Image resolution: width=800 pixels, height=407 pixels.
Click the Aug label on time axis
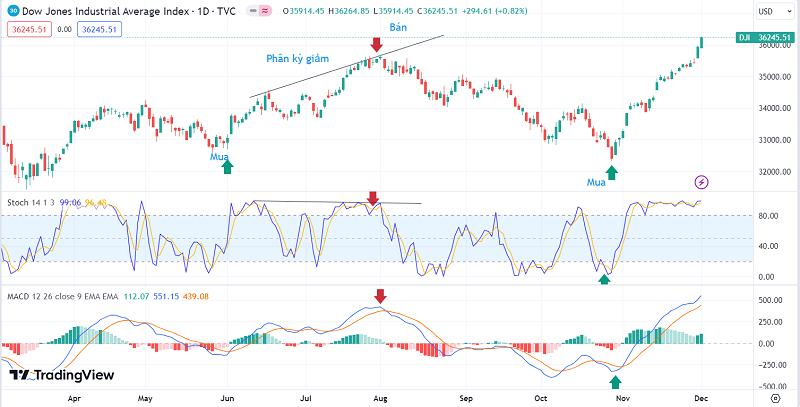(x=379, y=396)
